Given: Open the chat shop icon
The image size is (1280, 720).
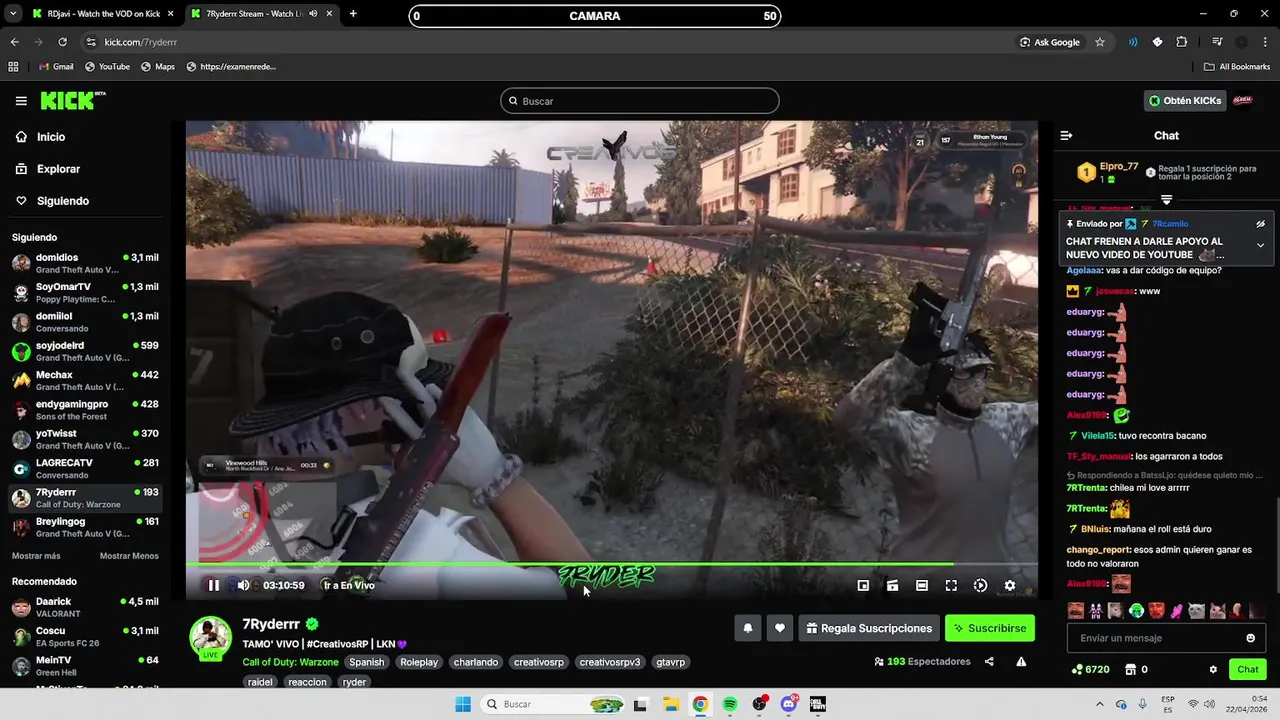Looking at the screenshot, I should tap(1130, 669).
